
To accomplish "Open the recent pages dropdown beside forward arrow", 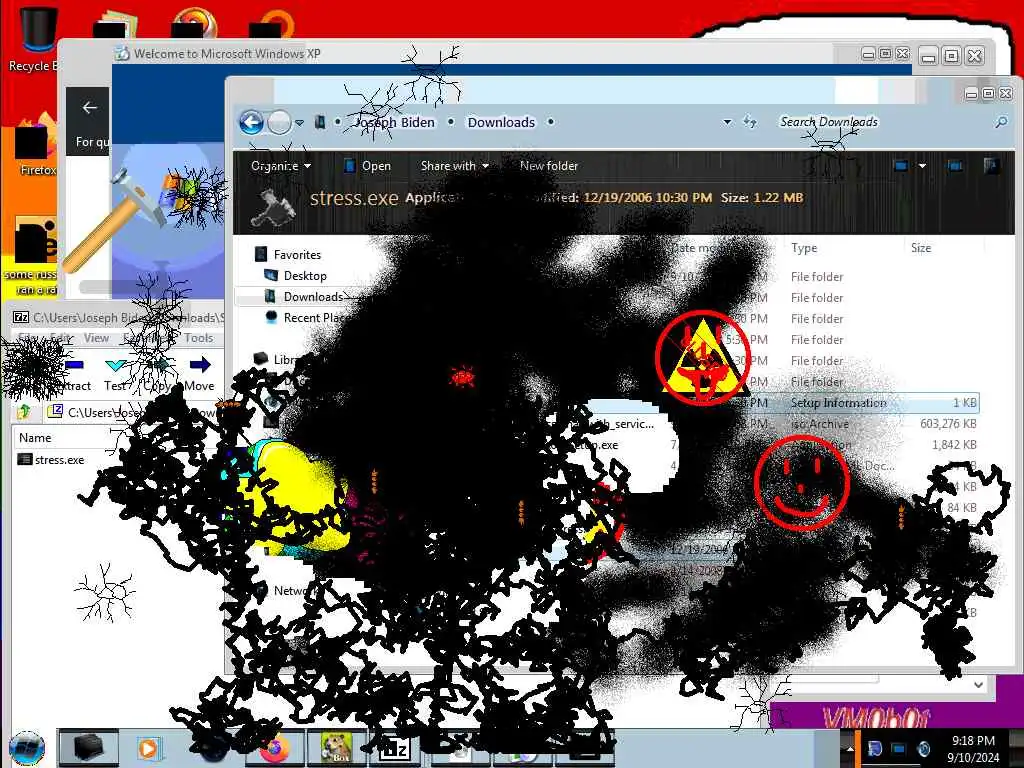I will coord(299,122).
